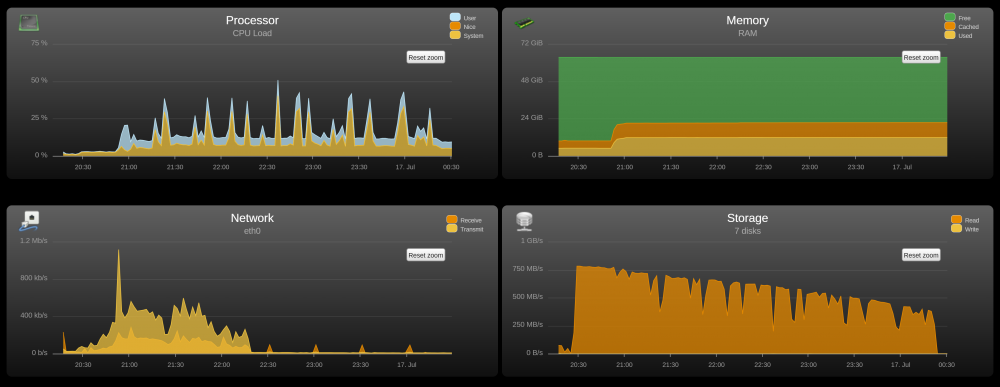This screenshot has height=387, width=1000.
Task: Click the Memory panel RAM stick icon
Action: pos(524,23)
